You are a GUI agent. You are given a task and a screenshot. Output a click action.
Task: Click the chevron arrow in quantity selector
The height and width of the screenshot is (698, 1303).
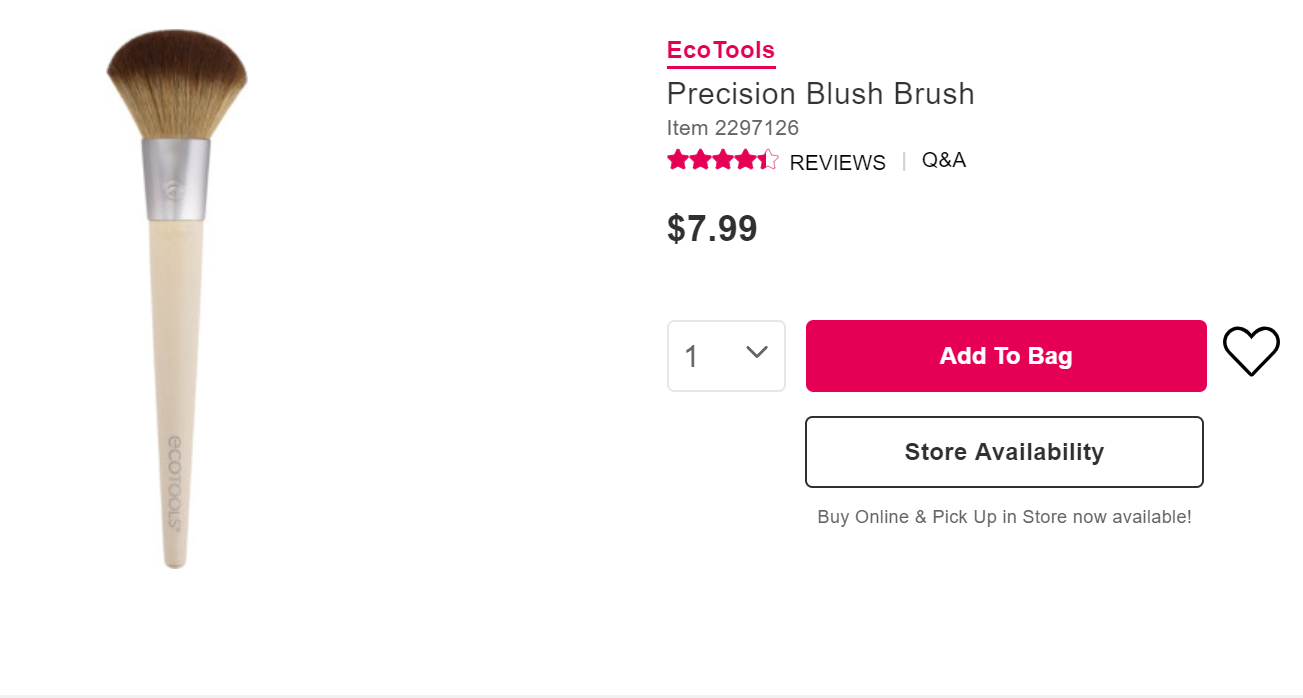pos(757,352)
